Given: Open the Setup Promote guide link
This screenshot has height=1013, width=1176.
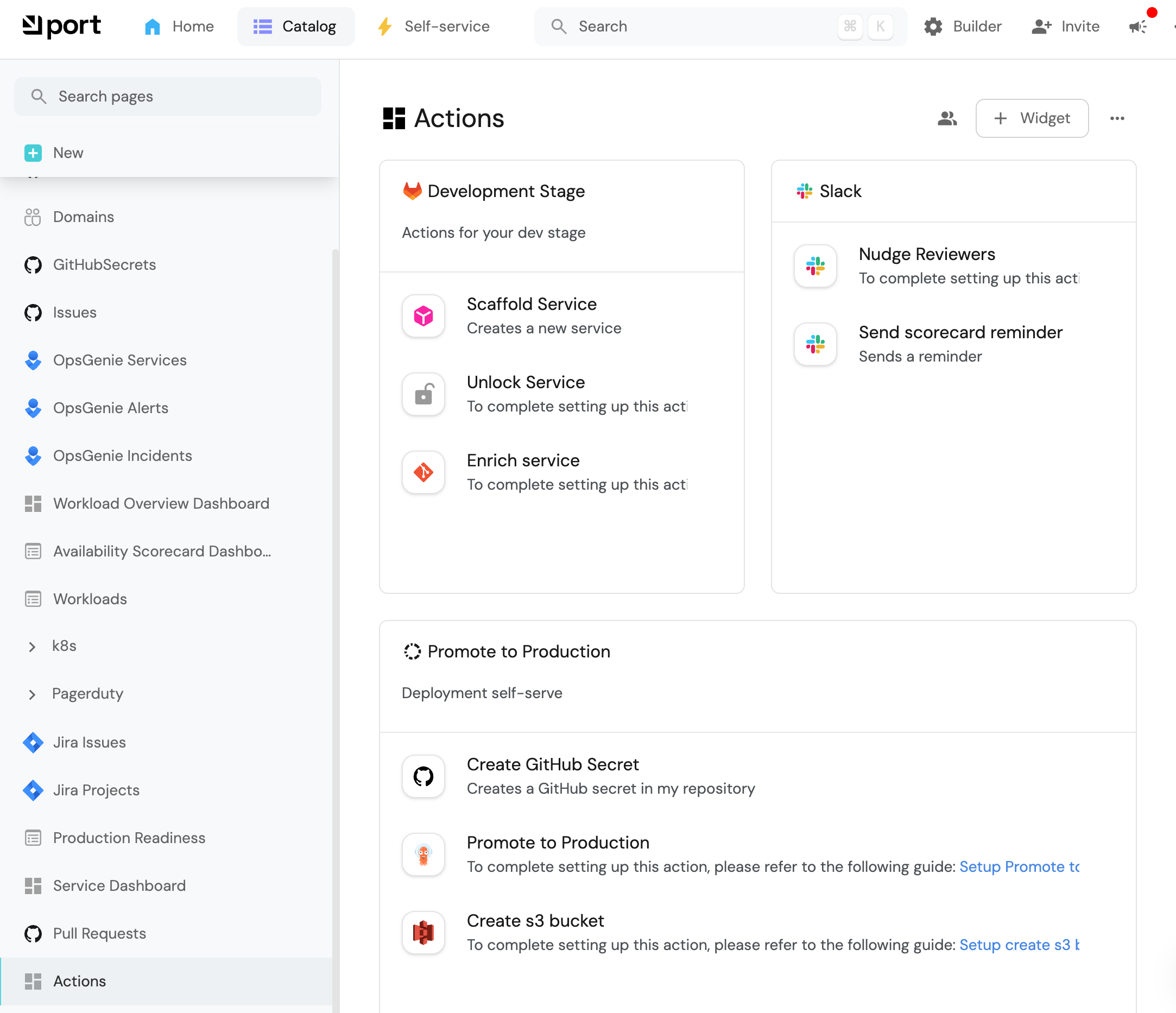Looking at the screenshot, I should click(x=1019, y=866).
